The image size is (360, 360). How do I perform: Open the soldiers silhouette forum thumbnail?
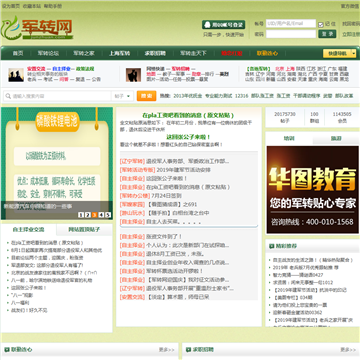click(16, 75)
